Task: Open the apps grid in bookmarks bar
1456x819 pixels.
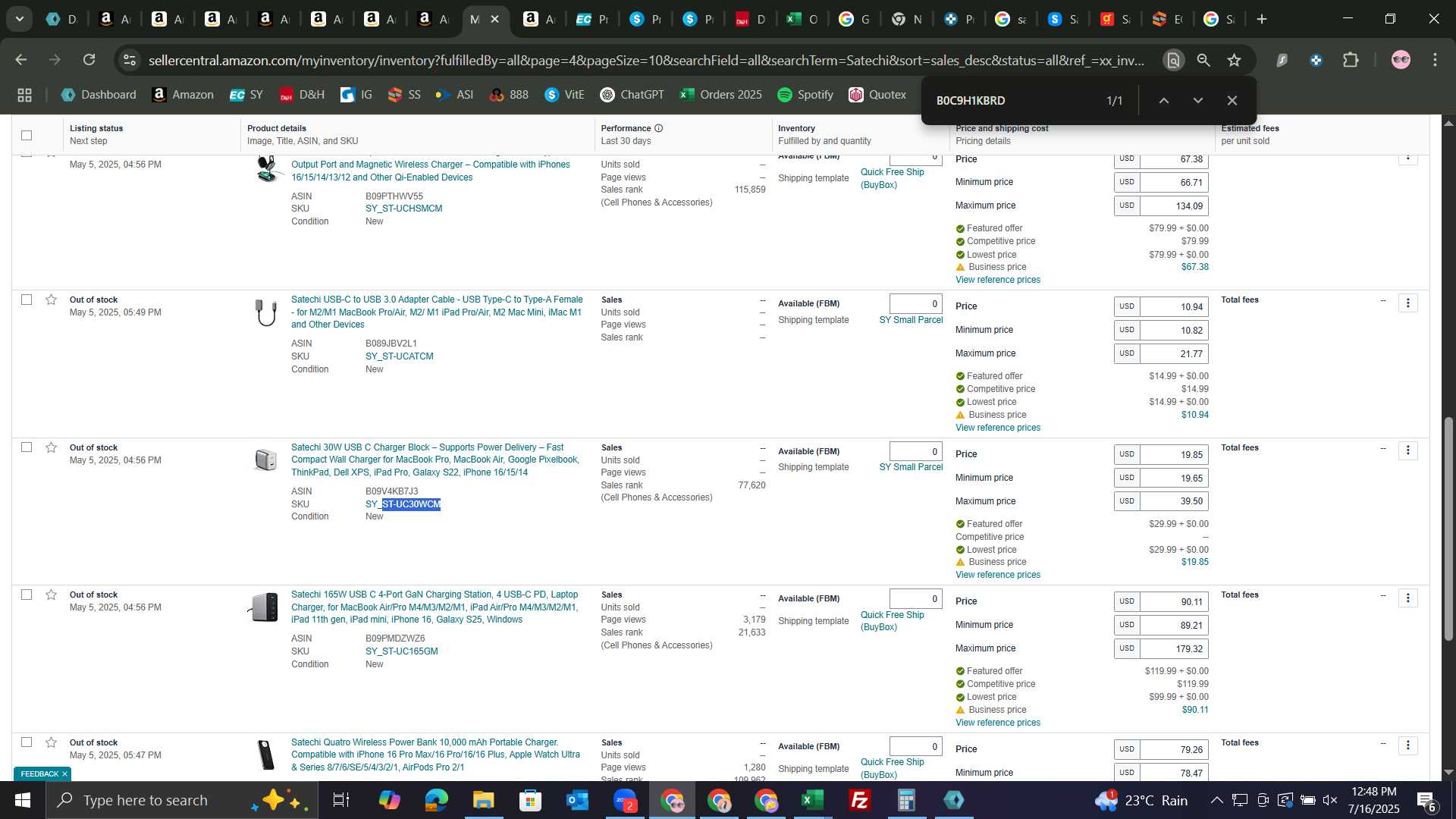Action: pyautogui.click(x=24, y=95)
